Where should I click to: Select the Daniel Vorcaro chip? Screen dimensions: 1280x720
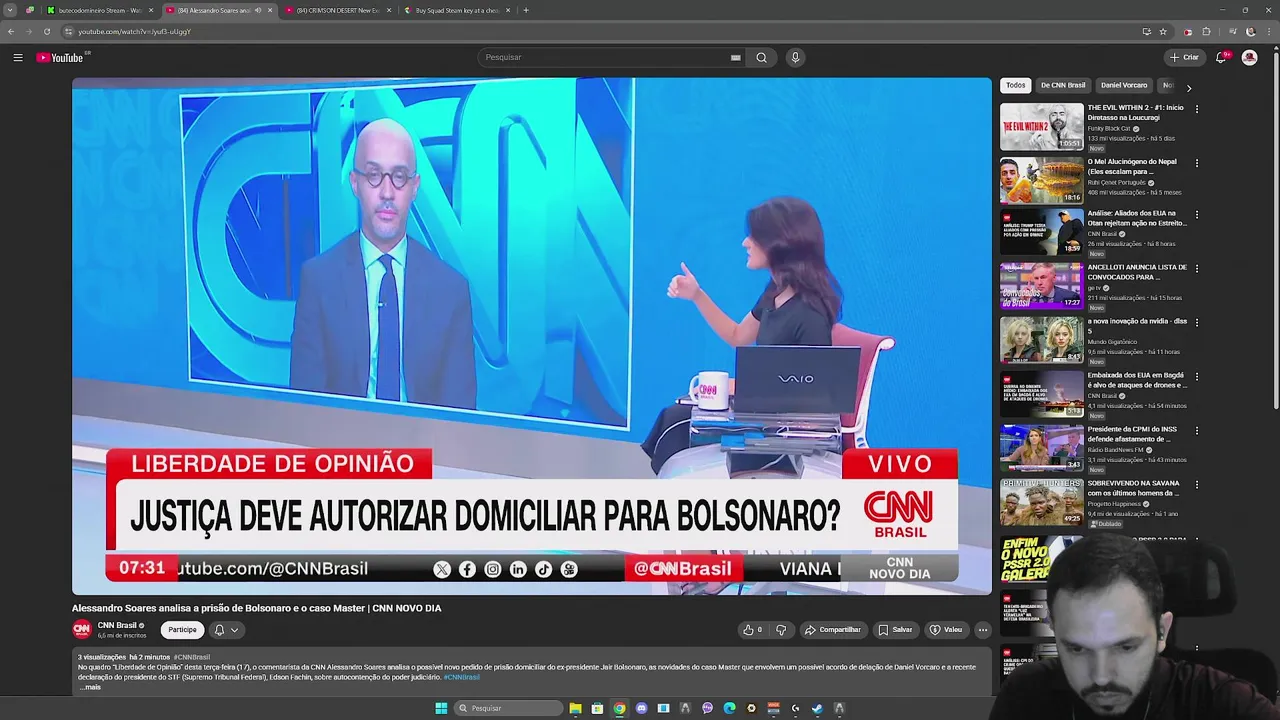tap(1124, 85)
